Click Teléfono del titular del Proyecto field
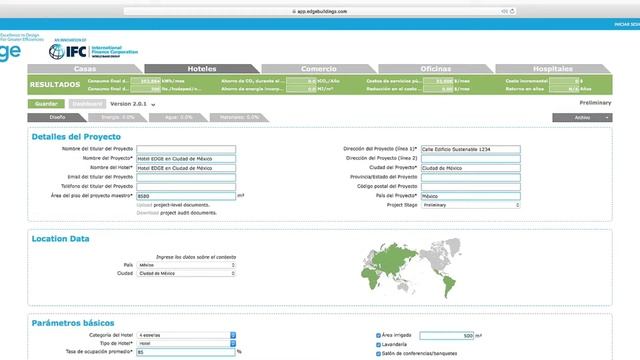Viewport: 640px width, 360px height. (x=186, y=187)
